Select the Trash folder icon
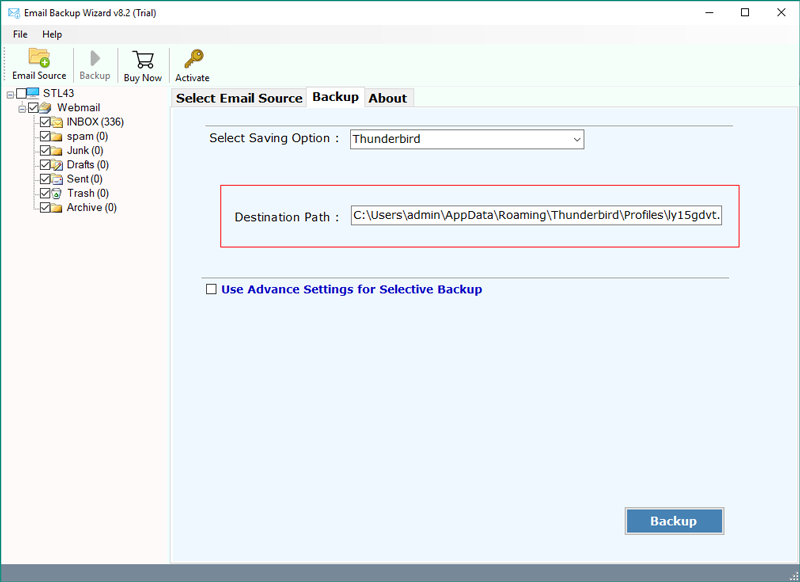This screenshot has height=582, width=800. coord(58,193)
